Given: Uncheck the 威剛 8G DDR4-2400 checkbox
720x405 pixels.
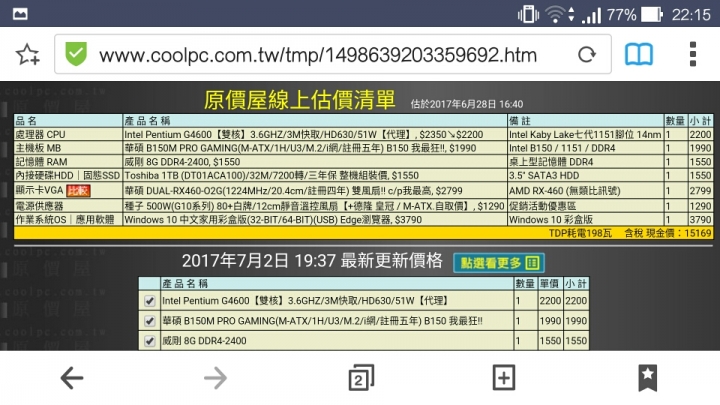Looking at the screenshot, I should tap(150, 341).
